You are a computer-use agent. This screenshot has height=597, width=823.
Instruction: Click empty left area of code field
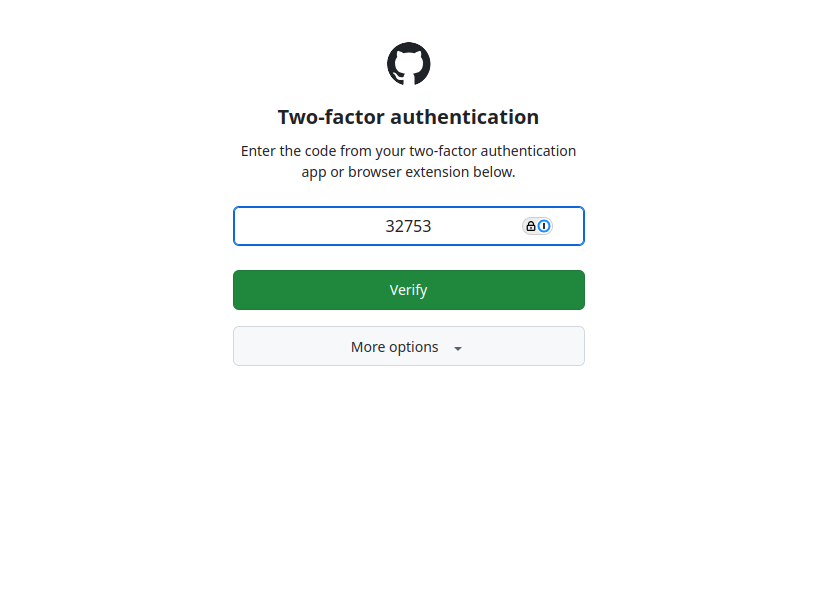[x=290, y=226]
